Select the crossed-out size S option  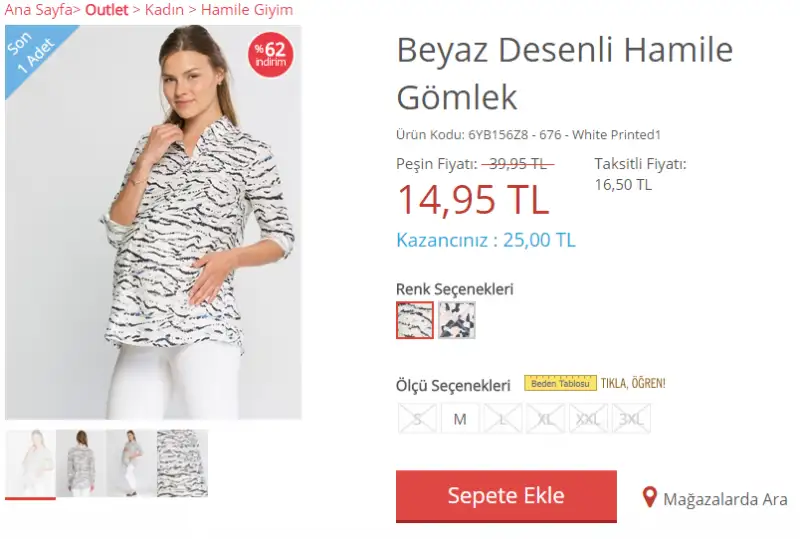click(x=417, y=419)
